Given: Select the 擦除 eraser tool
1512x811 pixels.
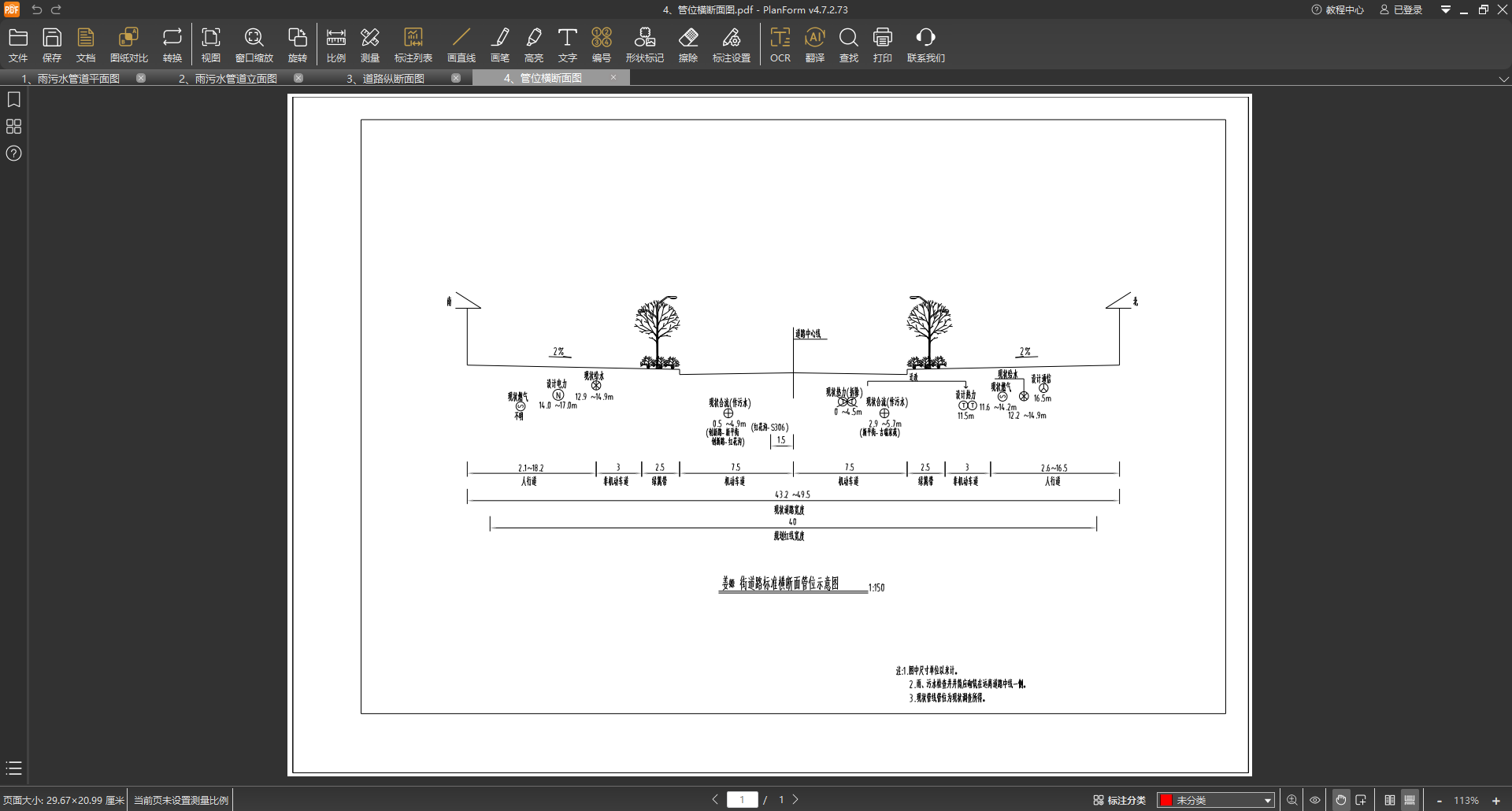Looking at the screenshot, I should click(x=687, y=45).
